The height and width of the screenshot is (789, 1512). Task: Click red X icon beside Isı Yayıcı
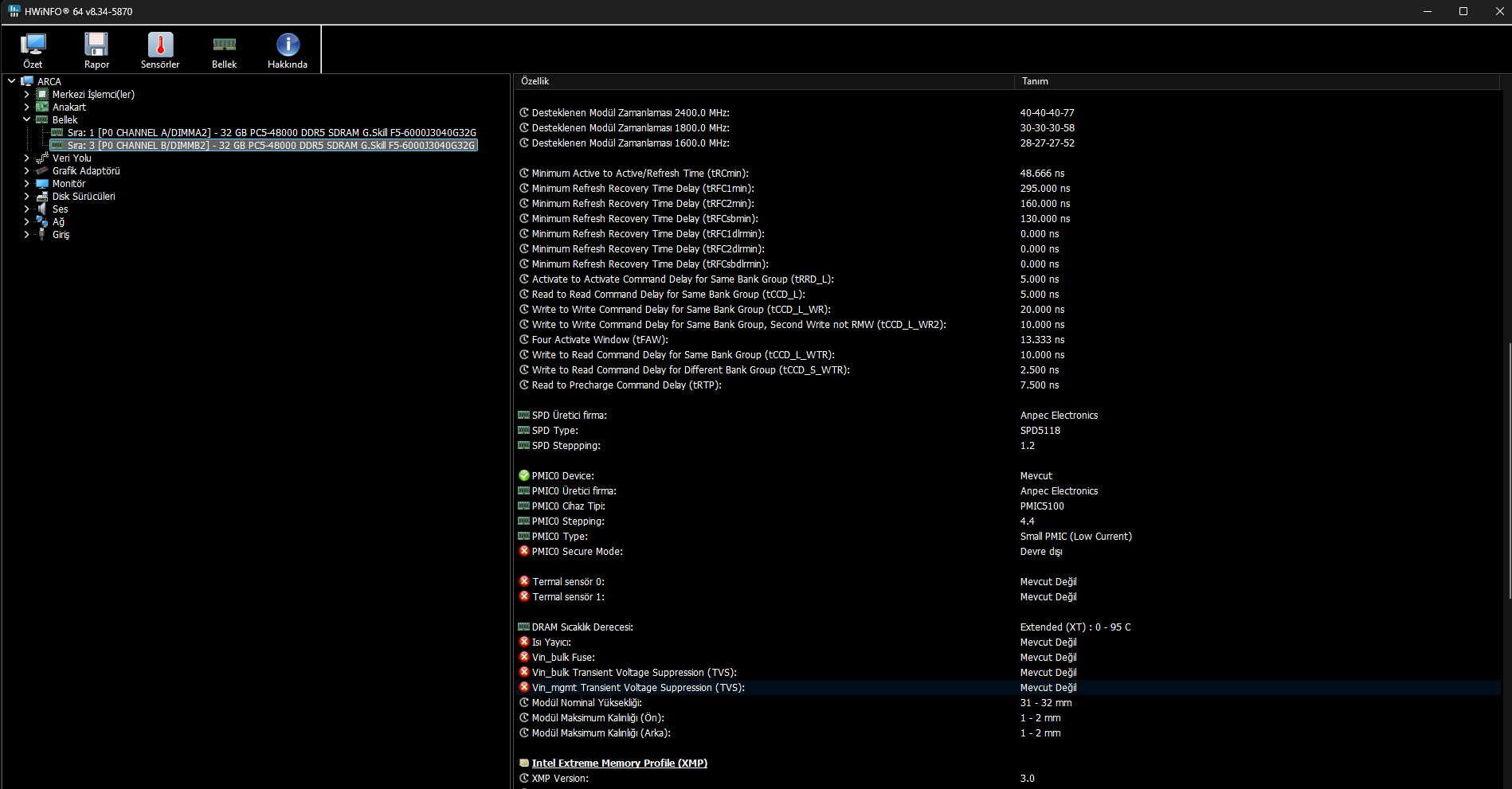point(524,642)
